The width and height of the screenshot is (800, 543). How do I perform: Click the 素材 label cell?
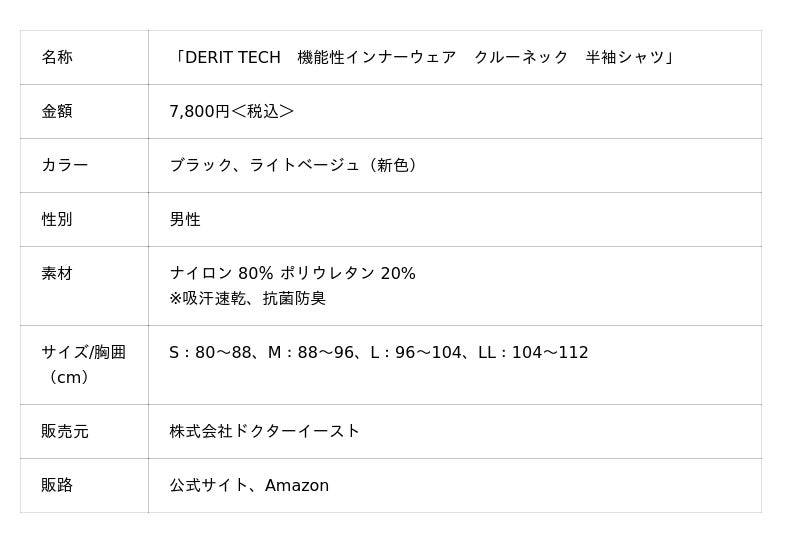(57, 273)
